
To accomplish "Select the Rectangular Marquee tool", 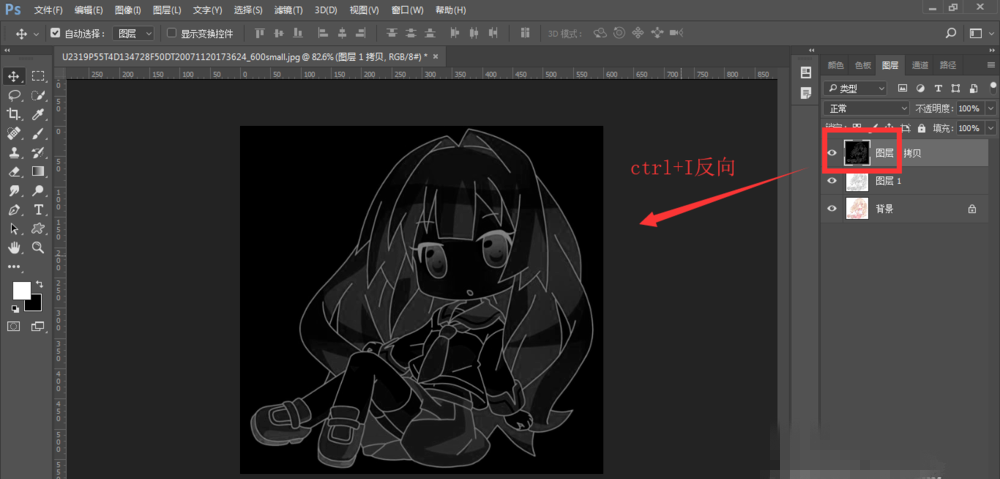I will click(38, 77).
